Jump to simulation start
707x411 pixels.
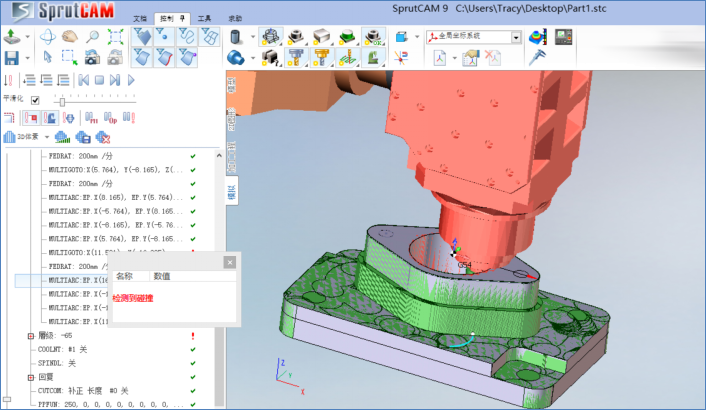tap(84, 80)
